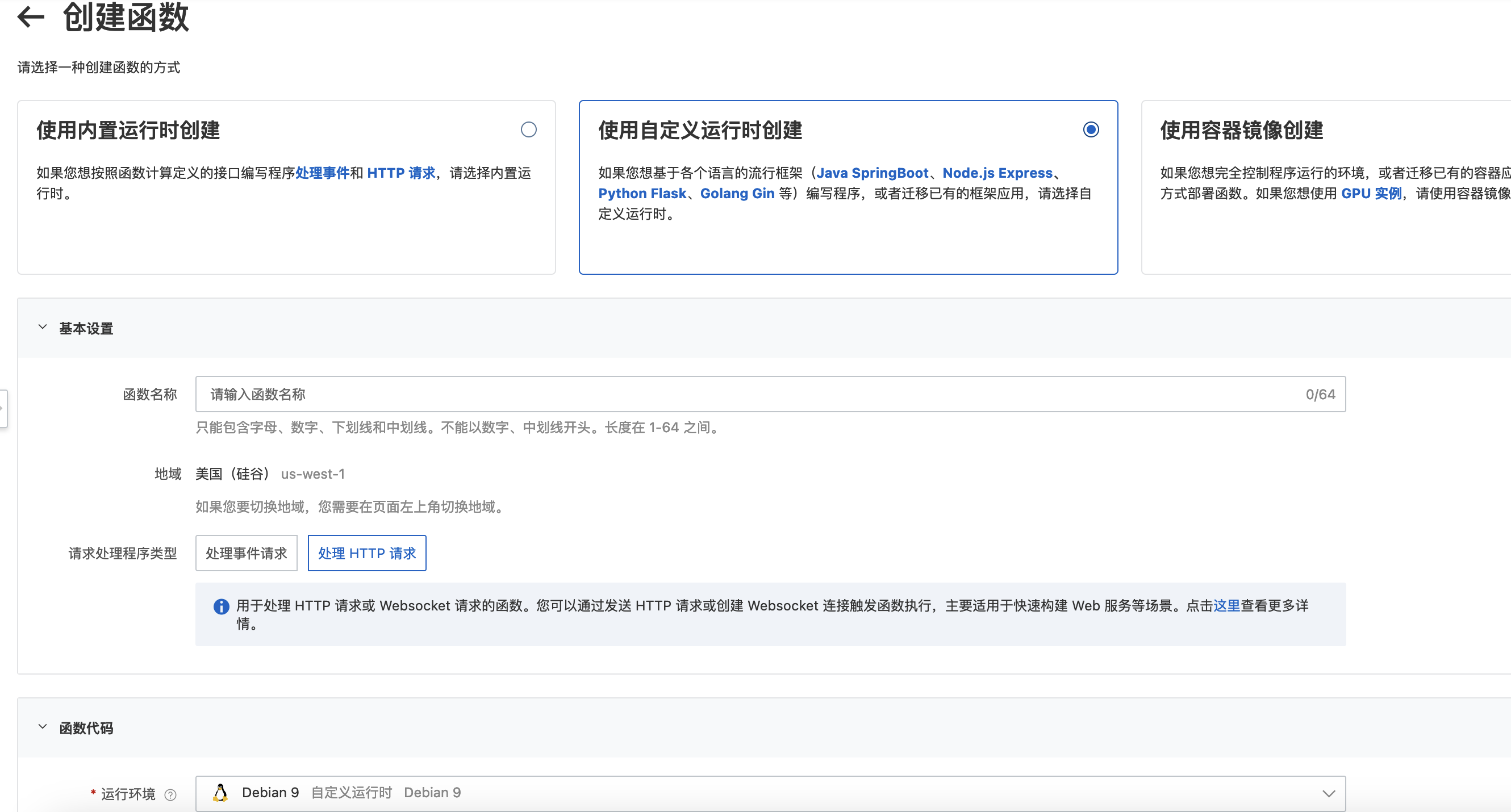This screenshot has height=812, width=1511.
Task: Click the 美国（硅谷）region value
Action: [232, 474]
